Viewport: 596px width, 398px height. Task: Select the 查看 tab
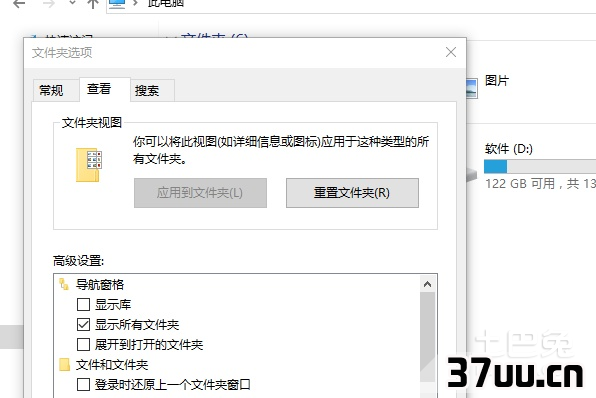105,89
